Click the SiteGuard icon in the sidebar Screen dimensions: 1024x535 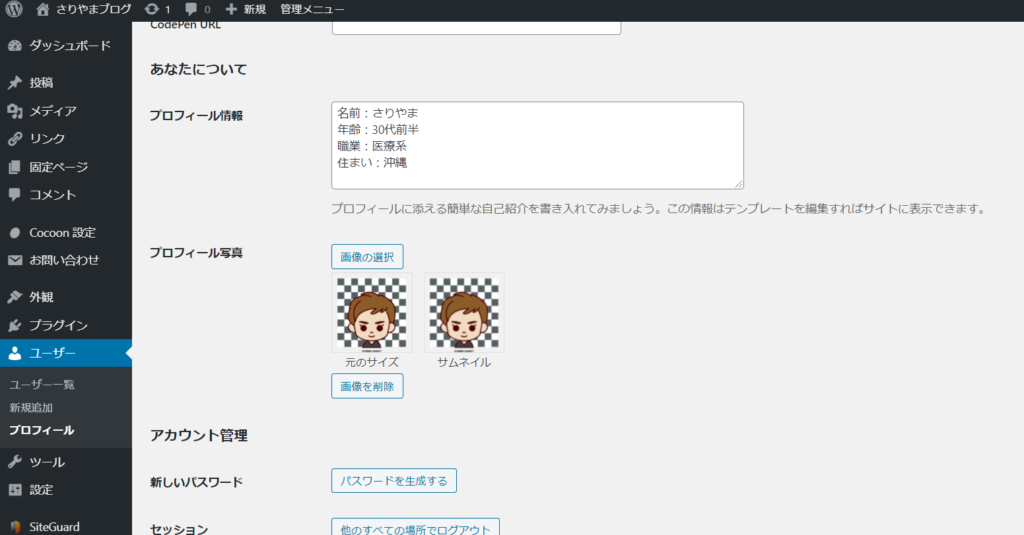pyautogui.click(x=14, y=527)
